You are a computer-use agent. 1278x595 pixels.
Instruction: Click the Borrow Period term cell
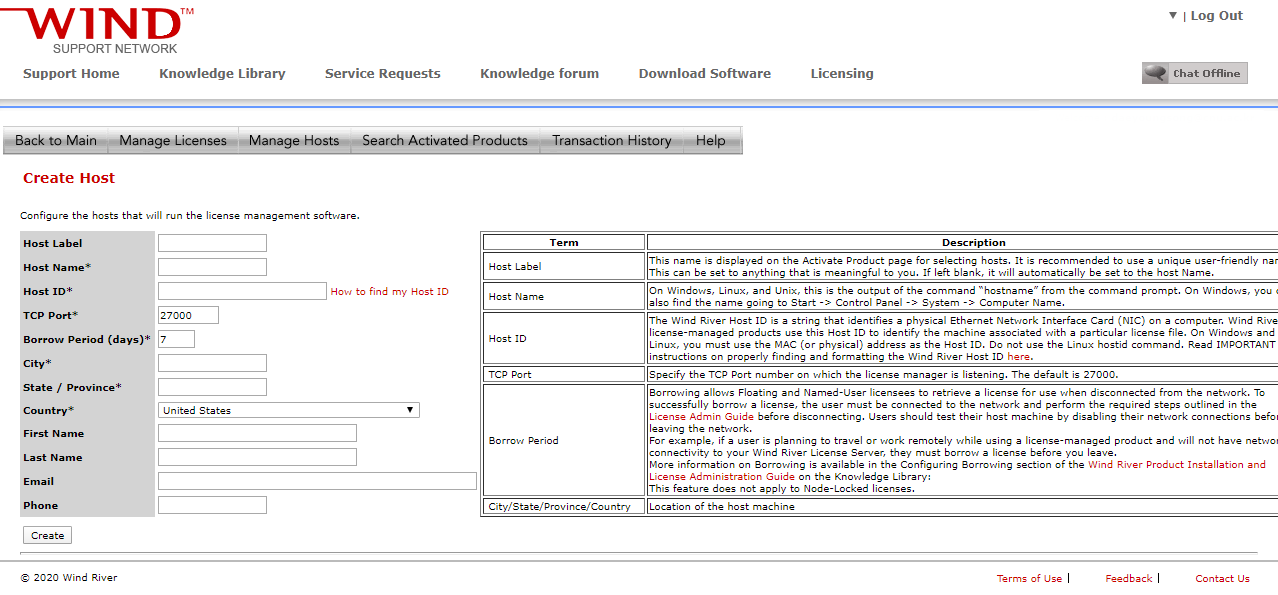564,440
